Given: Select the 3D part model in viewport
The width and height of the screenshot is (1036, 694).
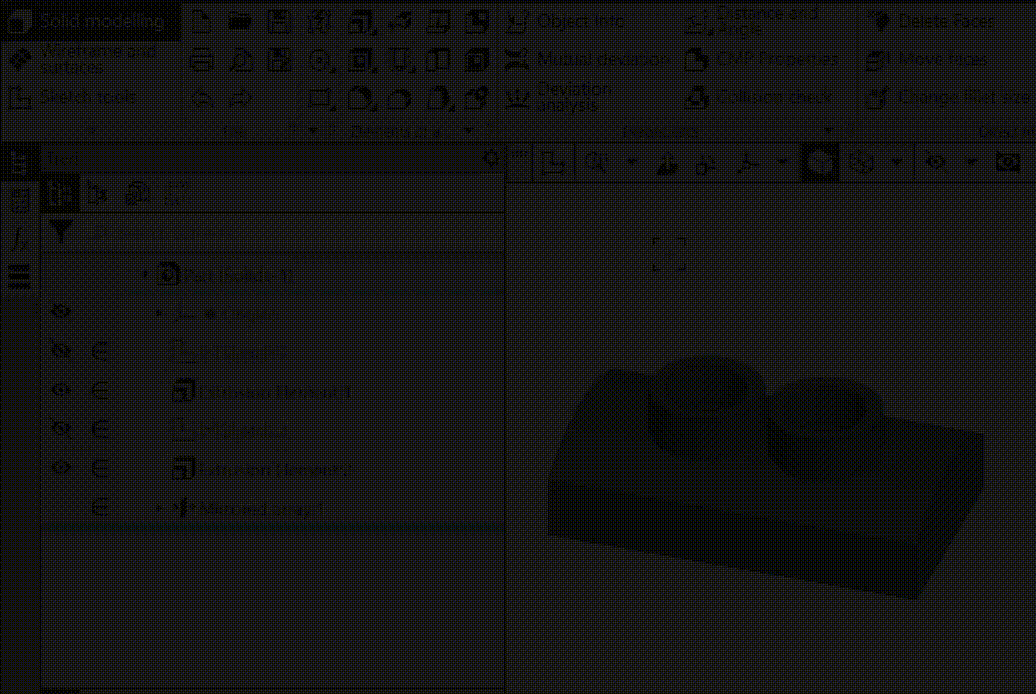Looking at the screenshot, I should click(760, 480).
